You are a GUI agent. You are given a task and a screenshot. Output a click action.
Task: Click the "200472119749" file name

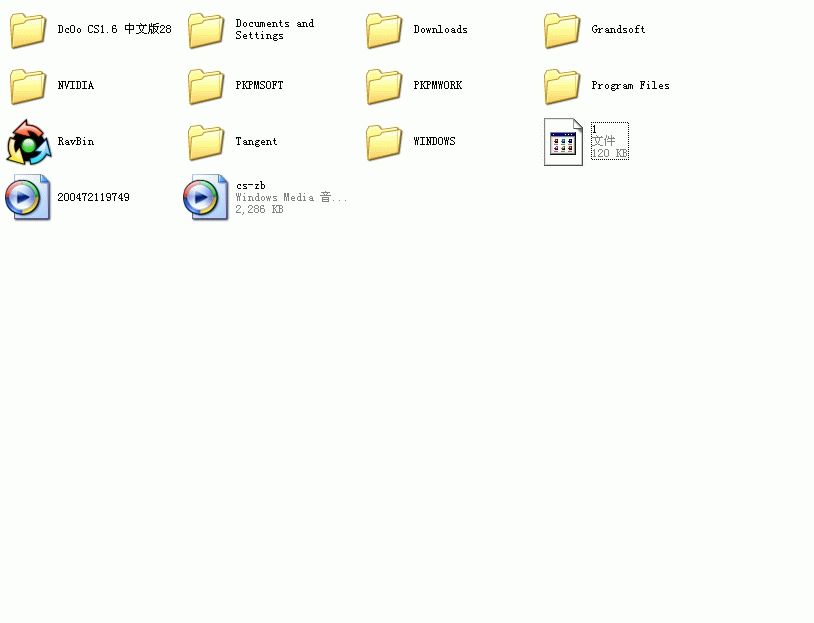93,197
